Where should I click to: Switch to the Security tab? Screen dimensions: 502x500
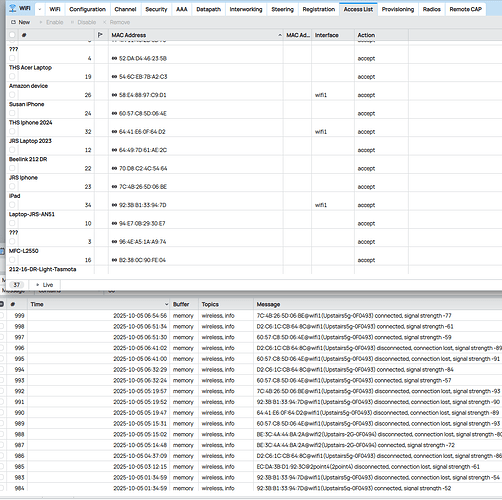point(156,9)
